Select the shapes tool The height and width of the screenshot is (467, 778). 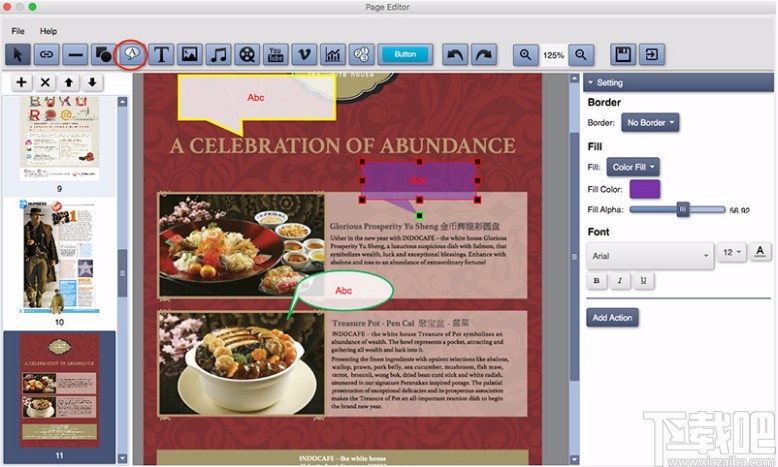point(103,55)
